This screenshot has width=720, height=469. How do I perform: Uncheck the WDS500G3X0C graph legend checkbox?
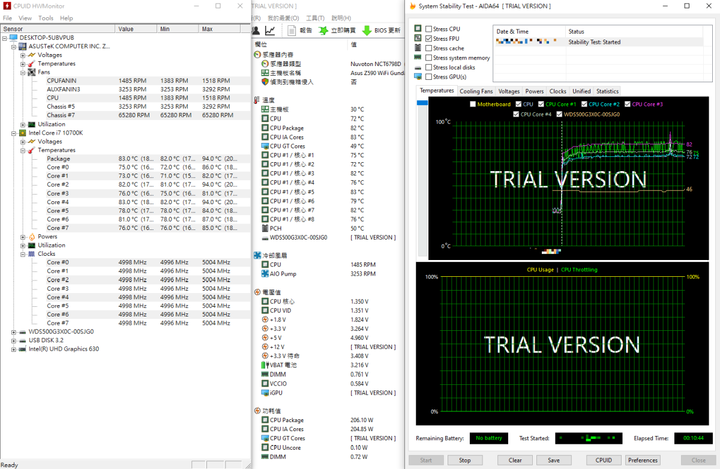559,114
